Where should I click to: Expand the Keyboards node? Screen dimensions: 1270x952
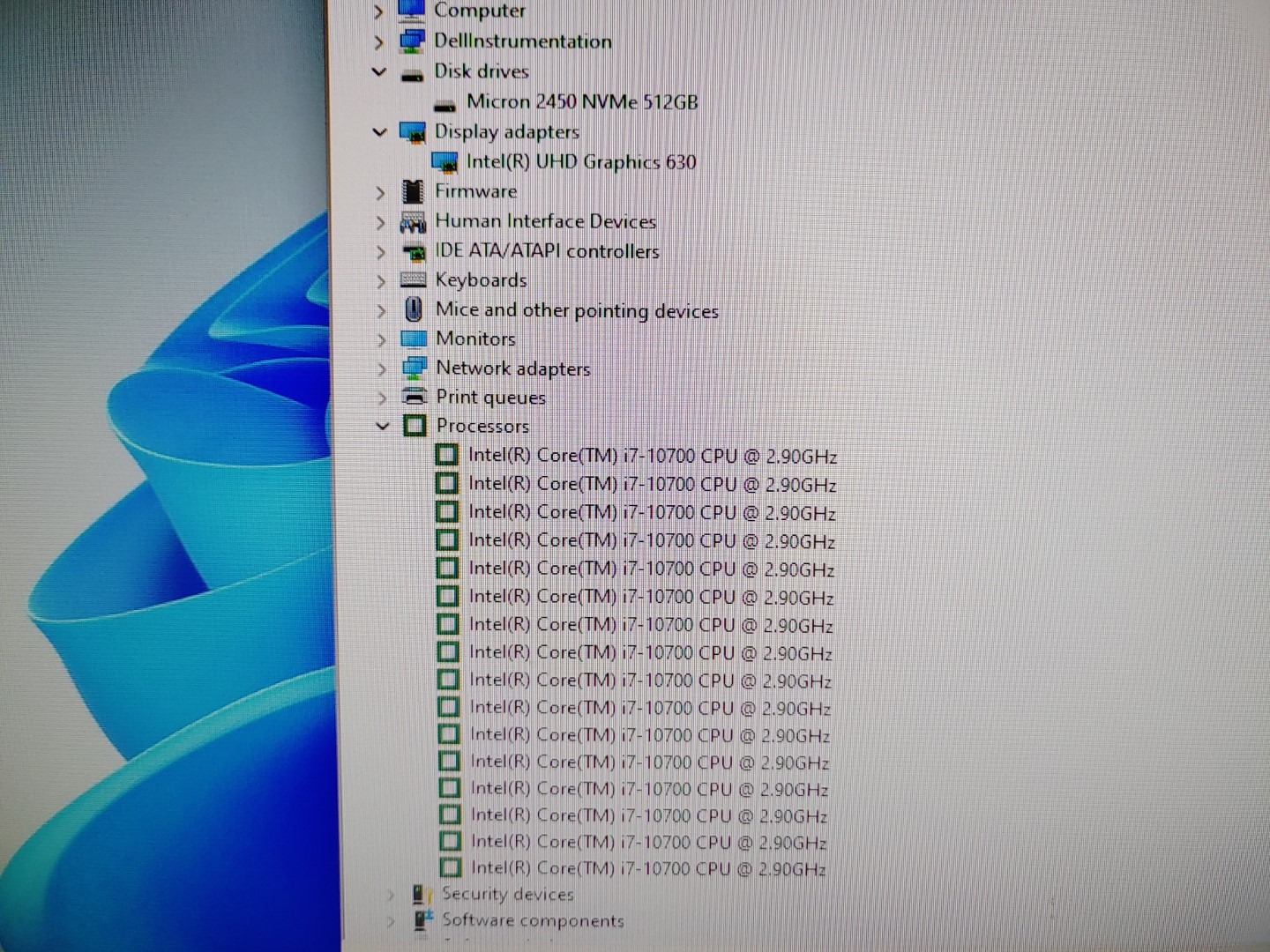point(381,282)
